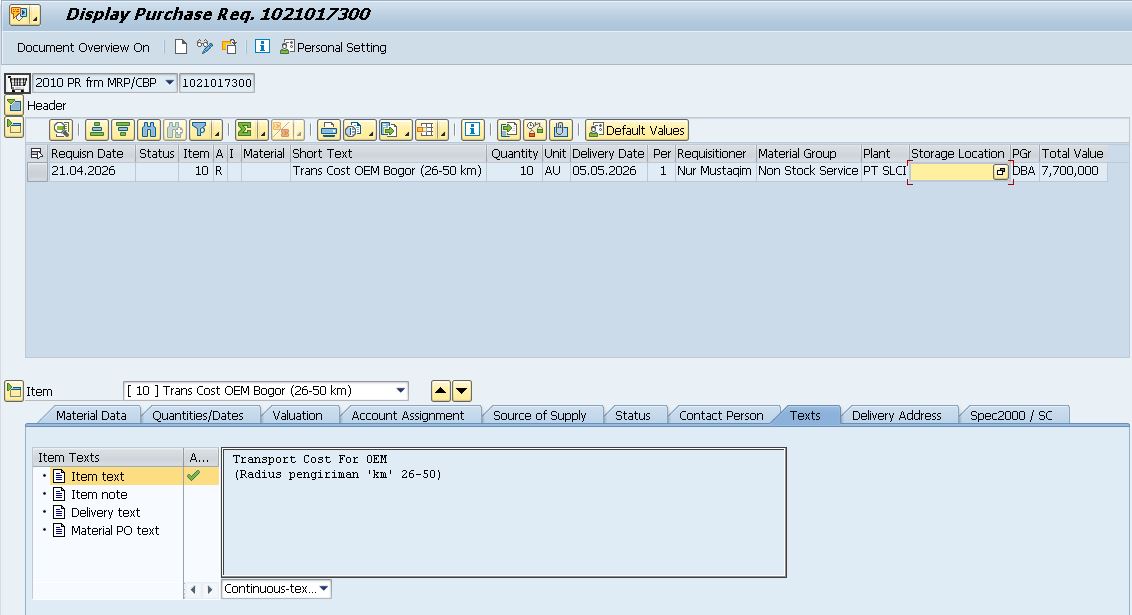Click the Set filter funnel icon
The height and width of the screenshot is (615, 1132).
[200, 130]
